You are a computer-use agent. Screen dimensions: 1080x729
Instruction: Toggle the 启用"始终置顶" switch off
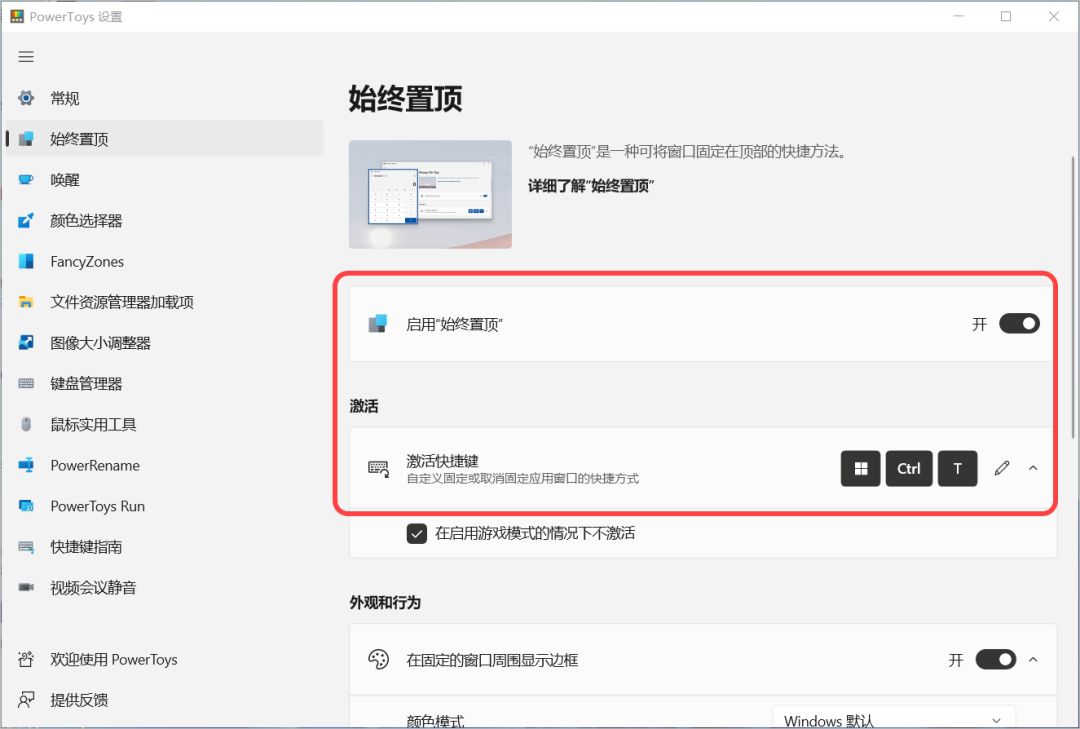point(1019,324)
